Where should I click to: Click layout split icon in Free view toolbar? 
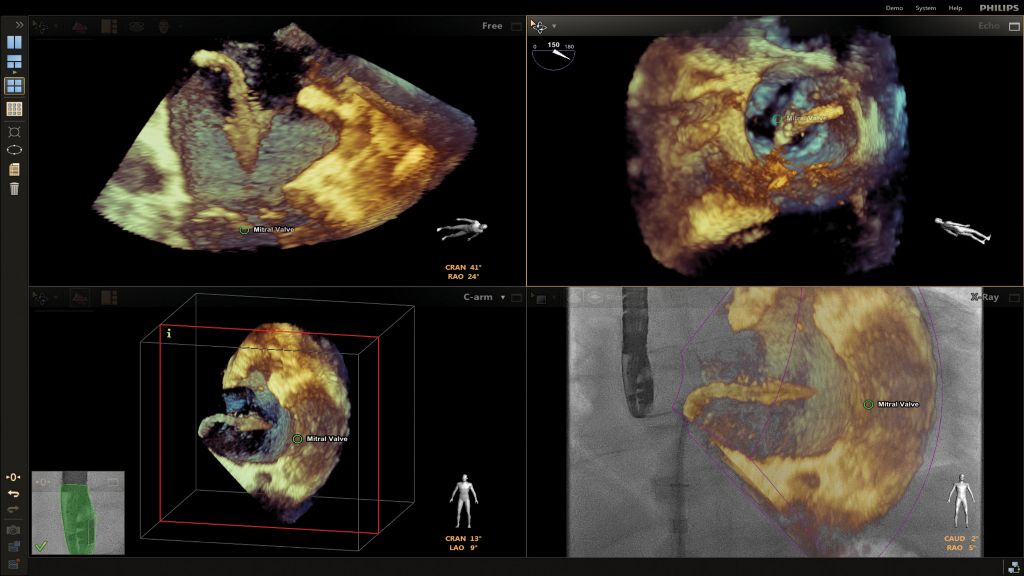tap(109, 26)
